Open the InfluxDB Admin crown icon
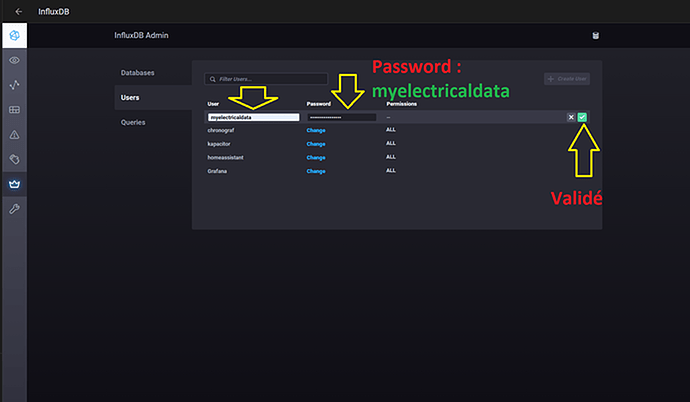Viewport: 690px width, 402px height. click(x=15, y=184)
